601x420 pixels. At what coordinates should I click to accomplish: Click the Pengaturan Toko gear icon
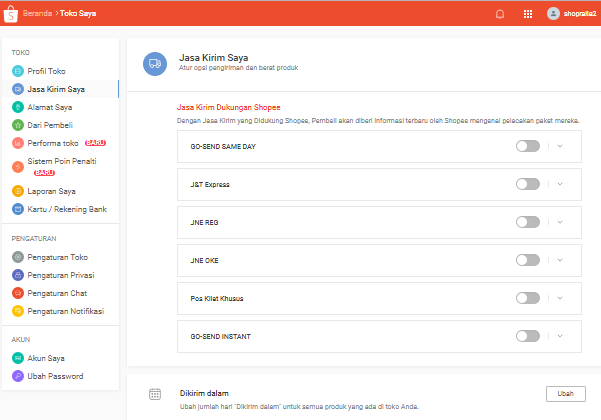[x=18, y=257]
